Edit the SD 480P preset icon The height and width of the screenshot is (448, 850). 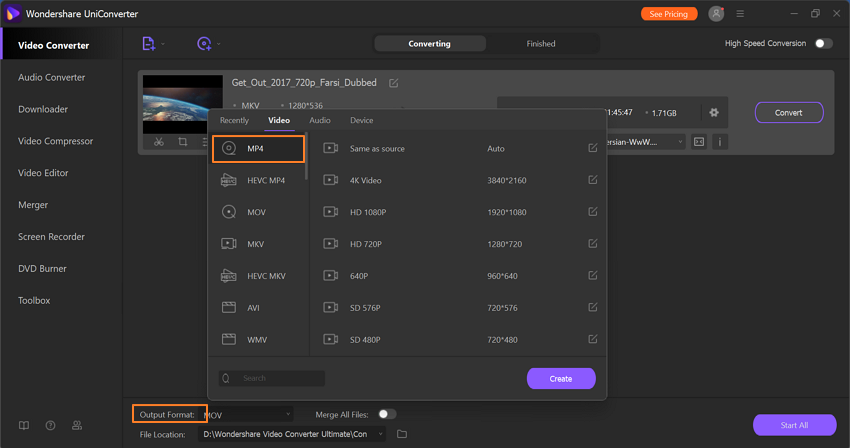(593, 339)
